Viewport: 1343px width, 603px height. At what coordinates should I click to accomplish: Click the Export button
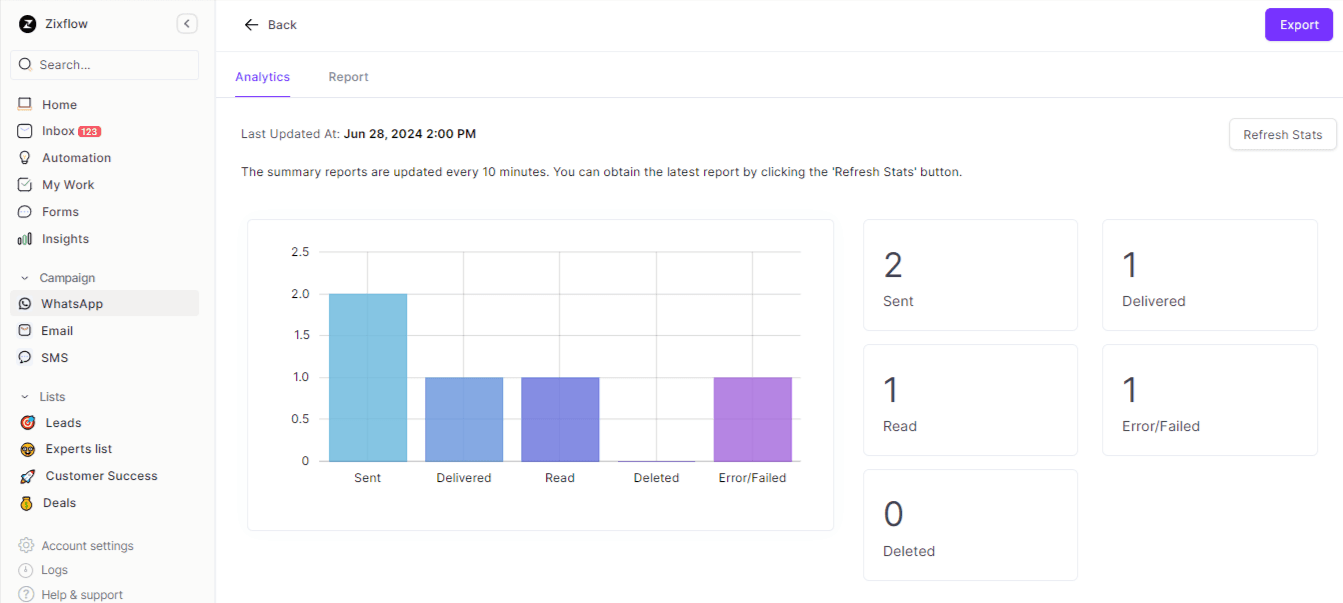[1298, 25]
